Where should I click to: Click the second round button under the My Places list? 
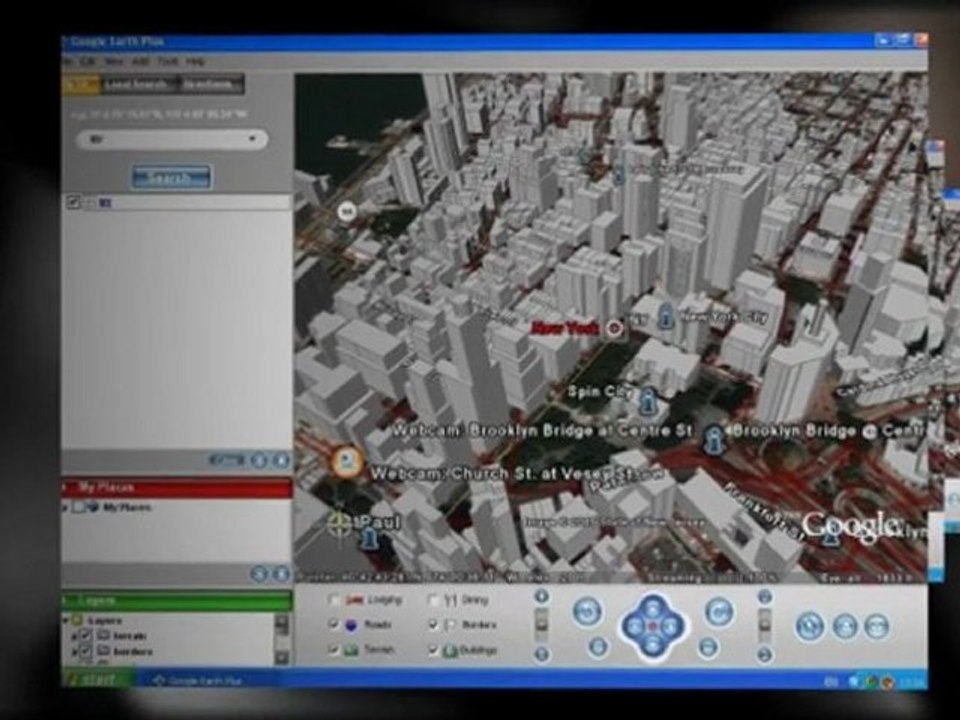pyautogui.click(x=282, y=574)
